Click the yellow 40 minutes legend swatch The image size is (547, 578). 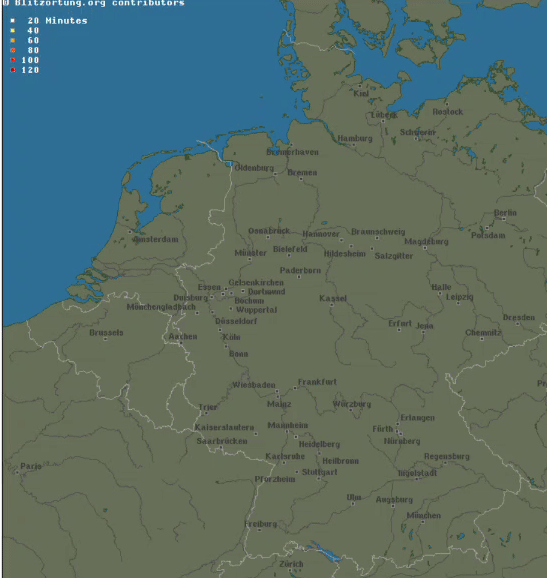[x=13, y=31]
